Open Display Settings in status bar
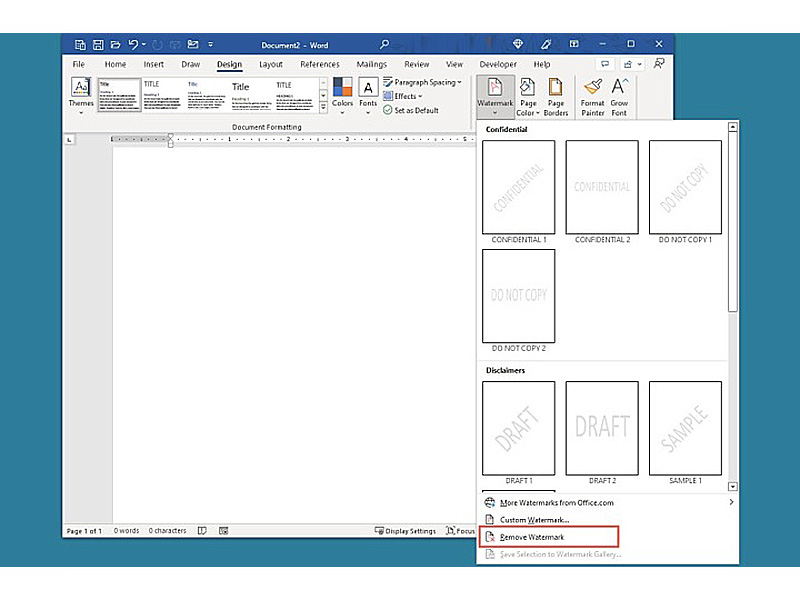 coord(405,531)
